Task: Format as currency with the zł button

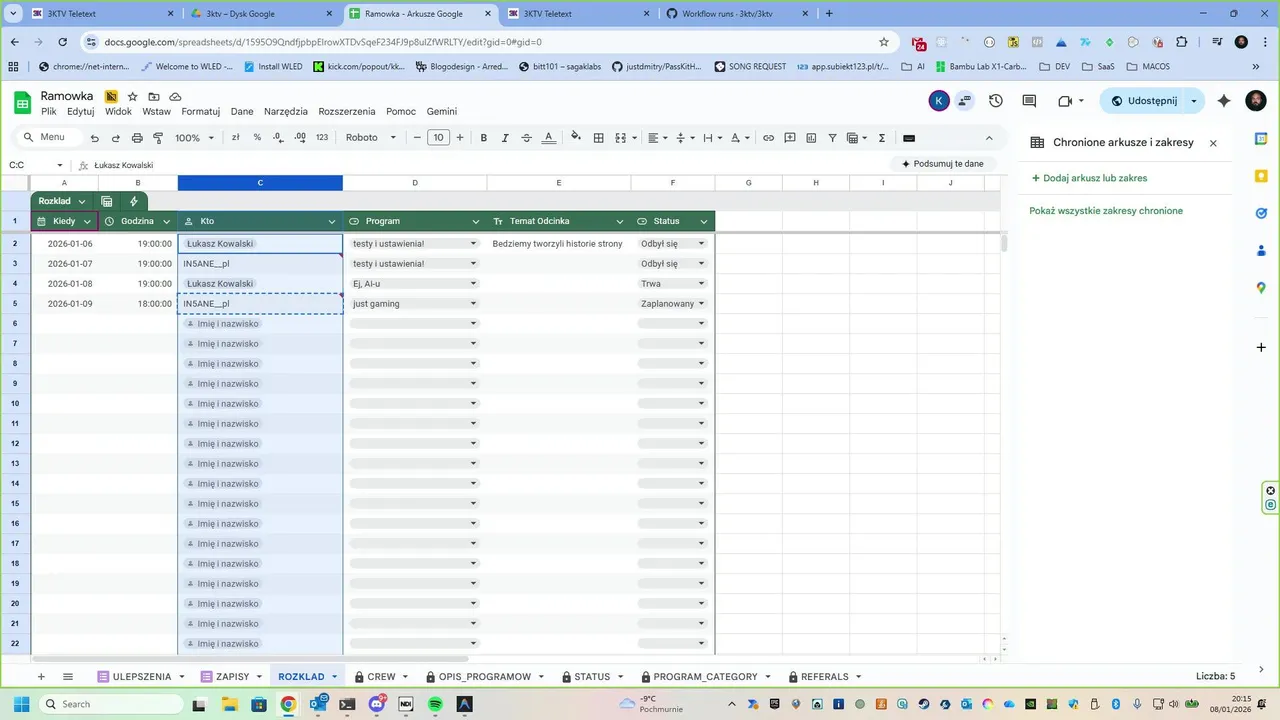Action: (x=236, y=138)
